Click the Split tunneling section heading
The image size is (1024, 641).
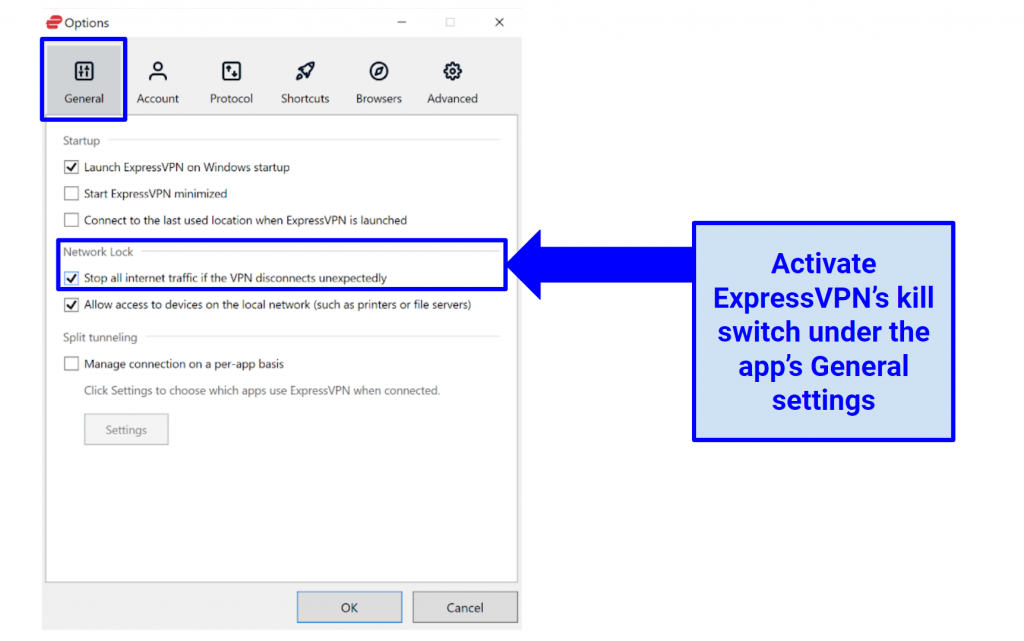(100, 337)
